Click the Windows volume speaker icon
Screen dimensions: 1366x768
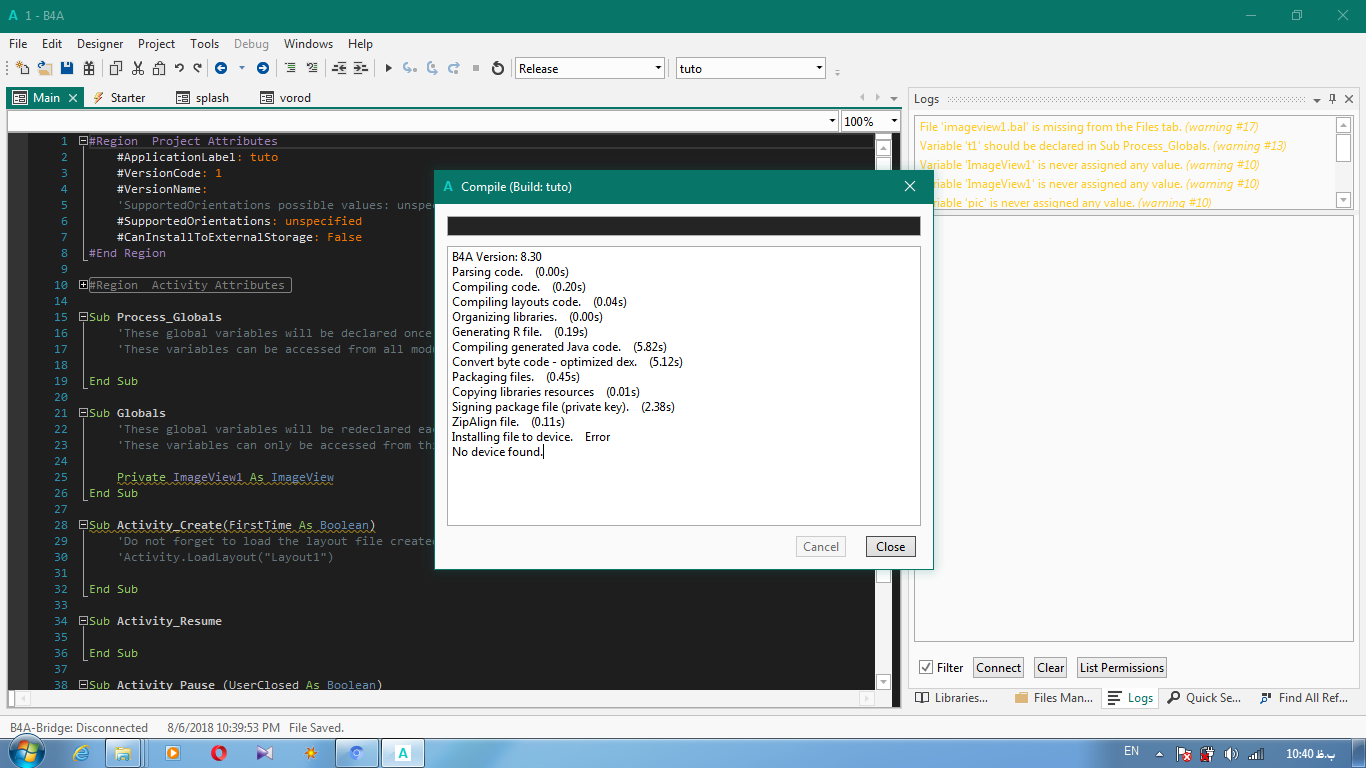(1231, 753)
